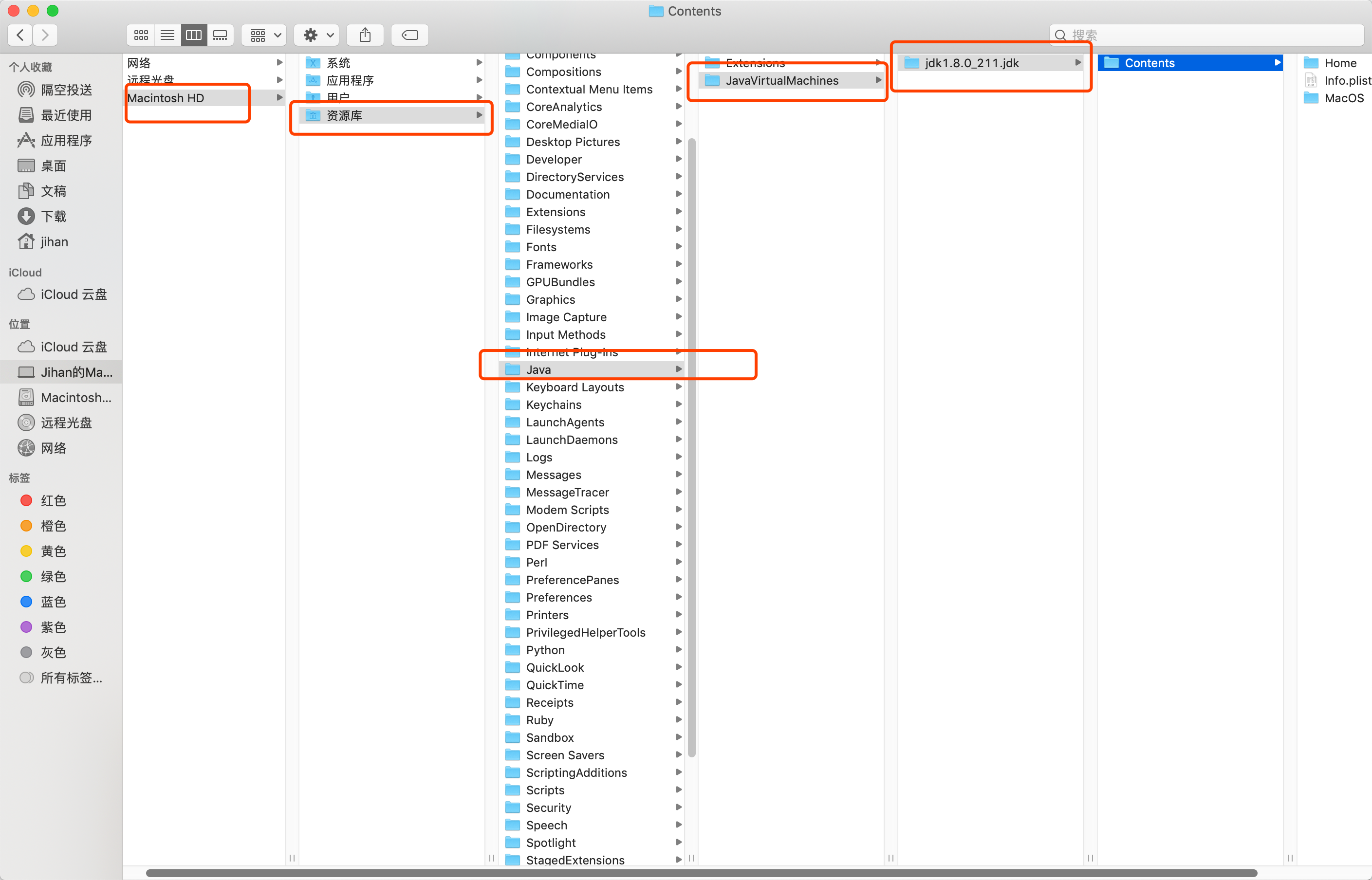Open the group-by arrangement dropdown

264,36
